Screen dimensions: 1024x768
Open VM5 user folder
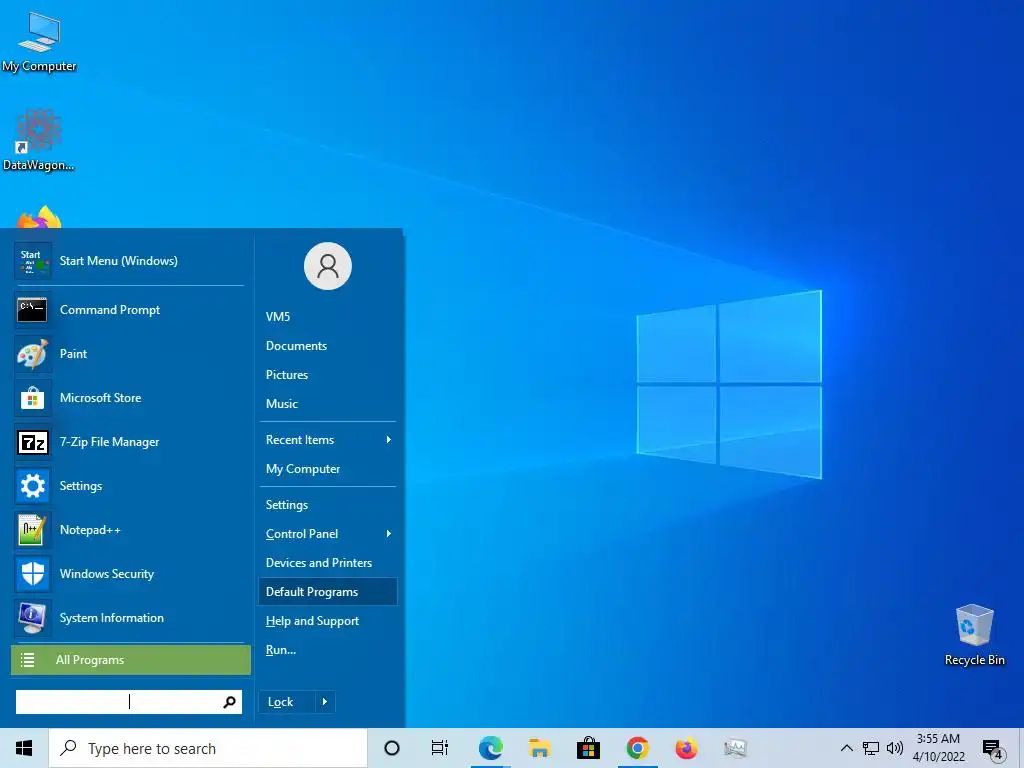(328, 317)
